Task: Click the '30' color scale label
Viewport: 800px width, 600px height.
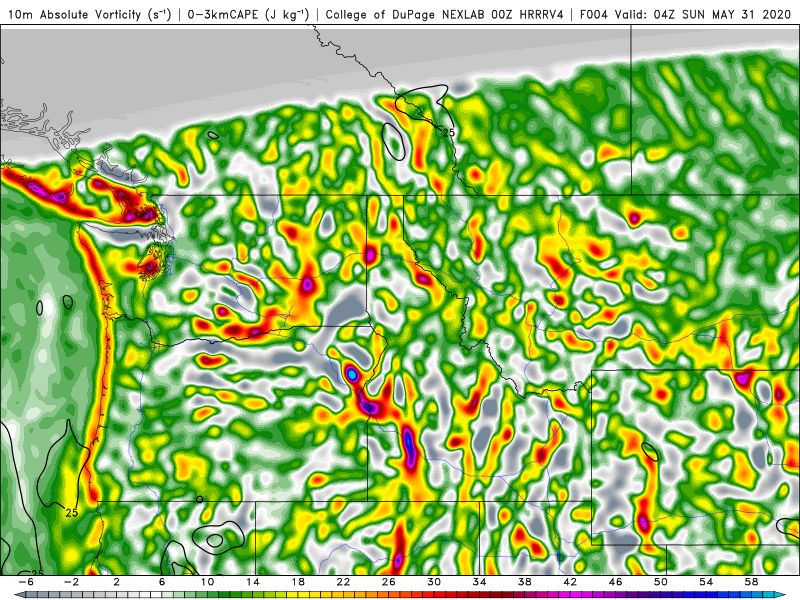Action: (x=434, y=582)
